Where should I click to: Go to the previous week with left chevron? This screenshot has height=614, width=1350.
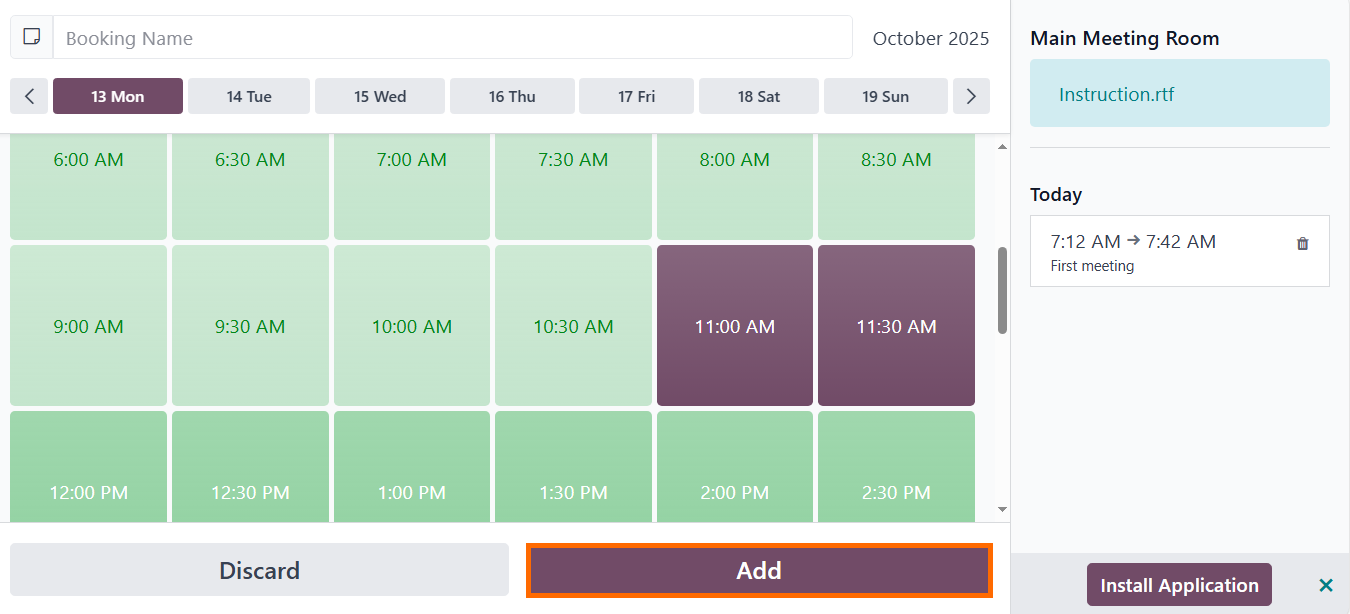coord(29,96)
